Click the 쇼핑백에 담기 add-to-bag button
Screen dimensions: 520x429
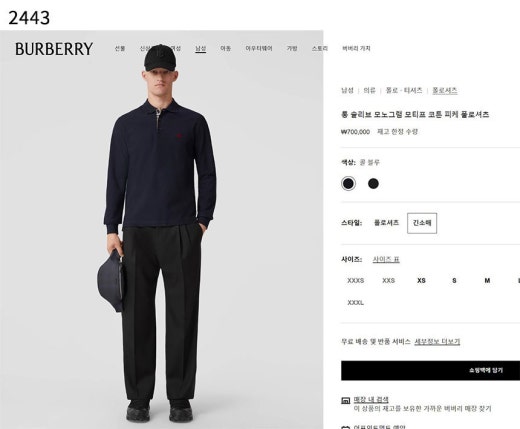(x=430, y=370)
